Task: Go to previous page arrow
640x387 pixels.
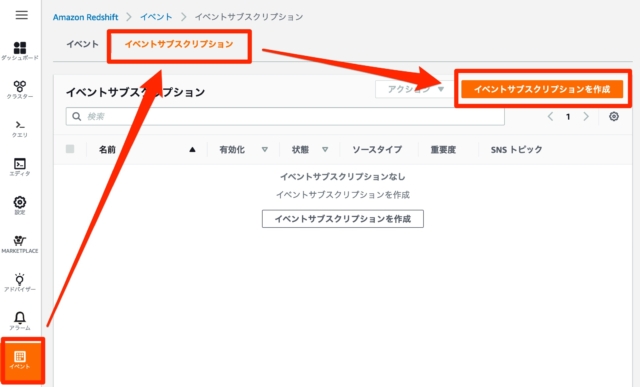Action: coord(550,116)
